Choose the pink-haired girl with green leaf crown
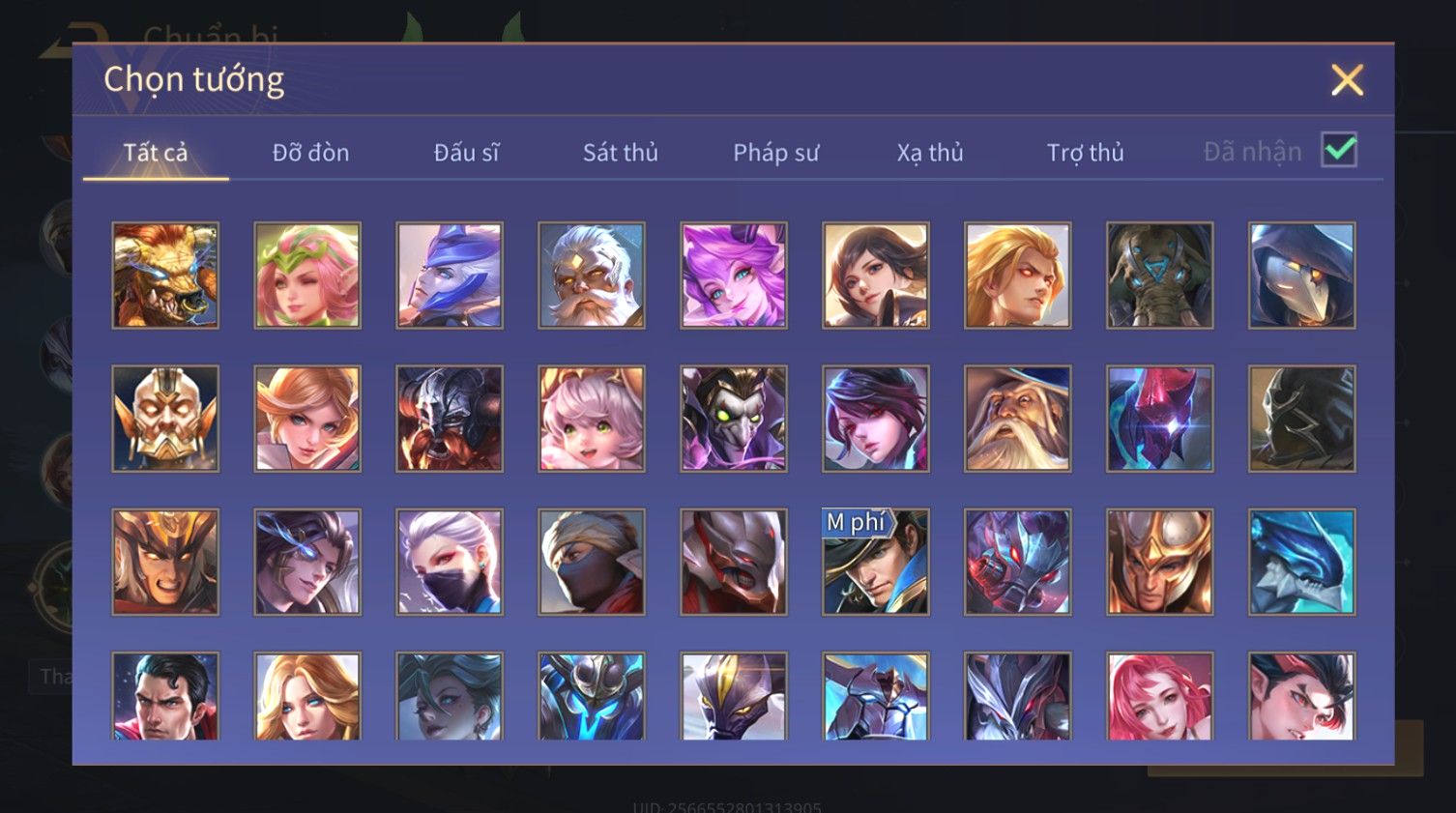Screen dimensions: 1456x813 [x=307, y=276]
